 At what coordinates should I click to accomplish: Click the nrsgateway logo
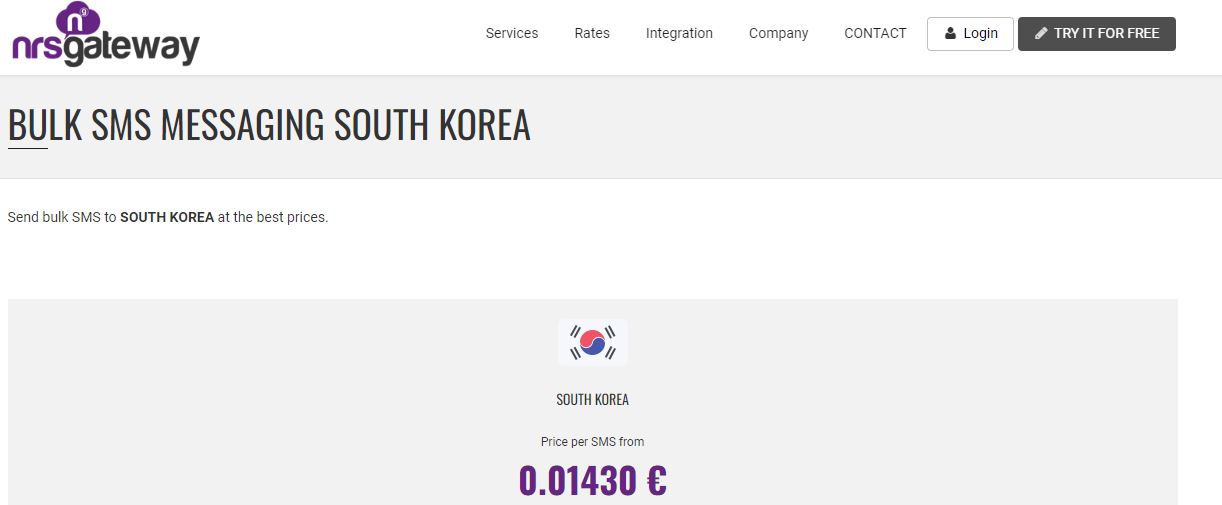(105, 35)
